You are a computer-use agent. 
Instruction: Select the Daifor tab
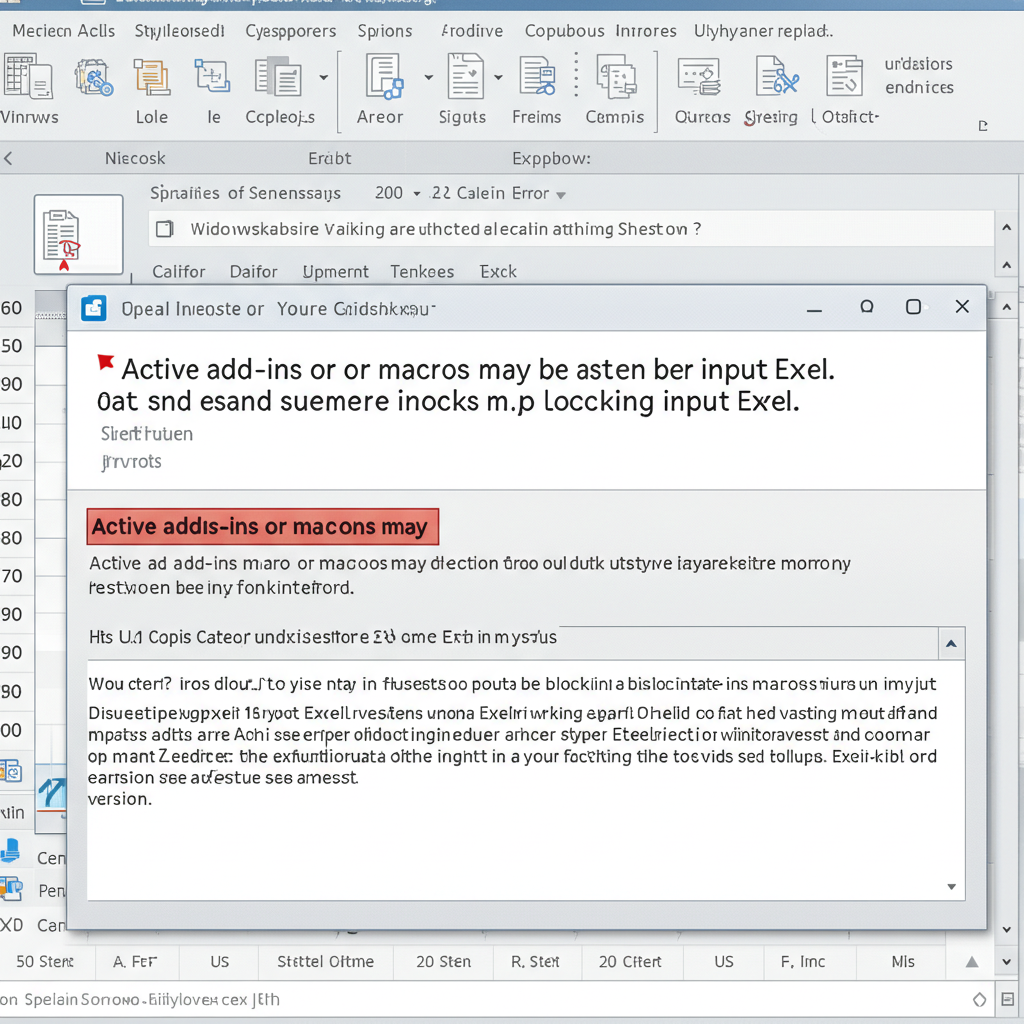pyautogui.click(x=253, y=272)
